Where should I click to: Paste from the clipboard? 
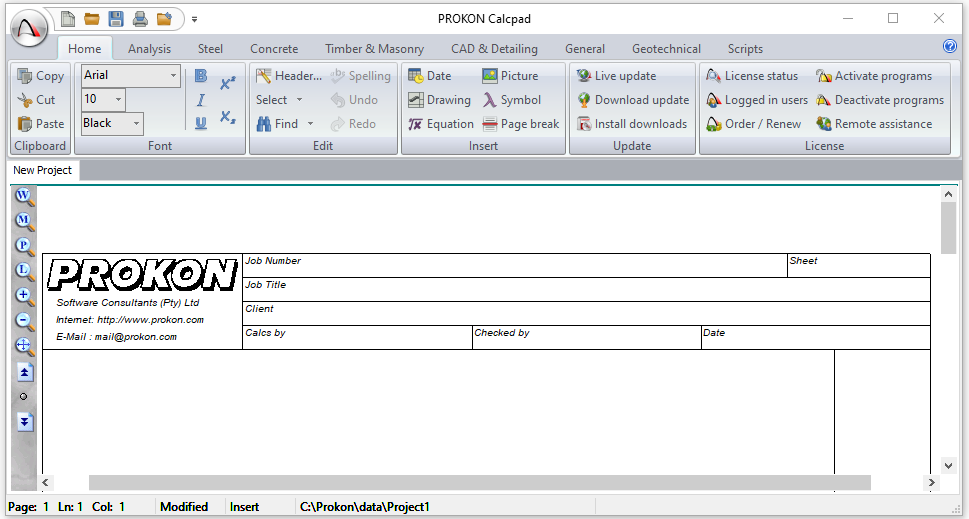click(41, 124)
